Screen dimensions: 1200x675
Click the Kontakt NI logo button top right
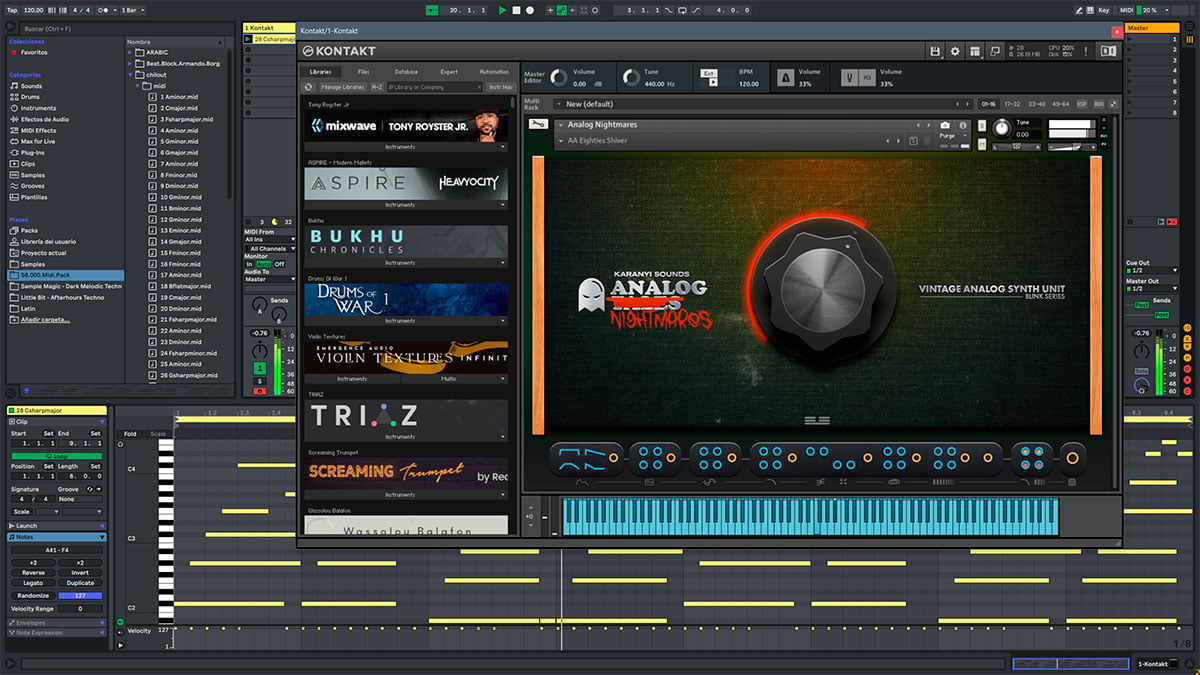tap(1107, 51)
